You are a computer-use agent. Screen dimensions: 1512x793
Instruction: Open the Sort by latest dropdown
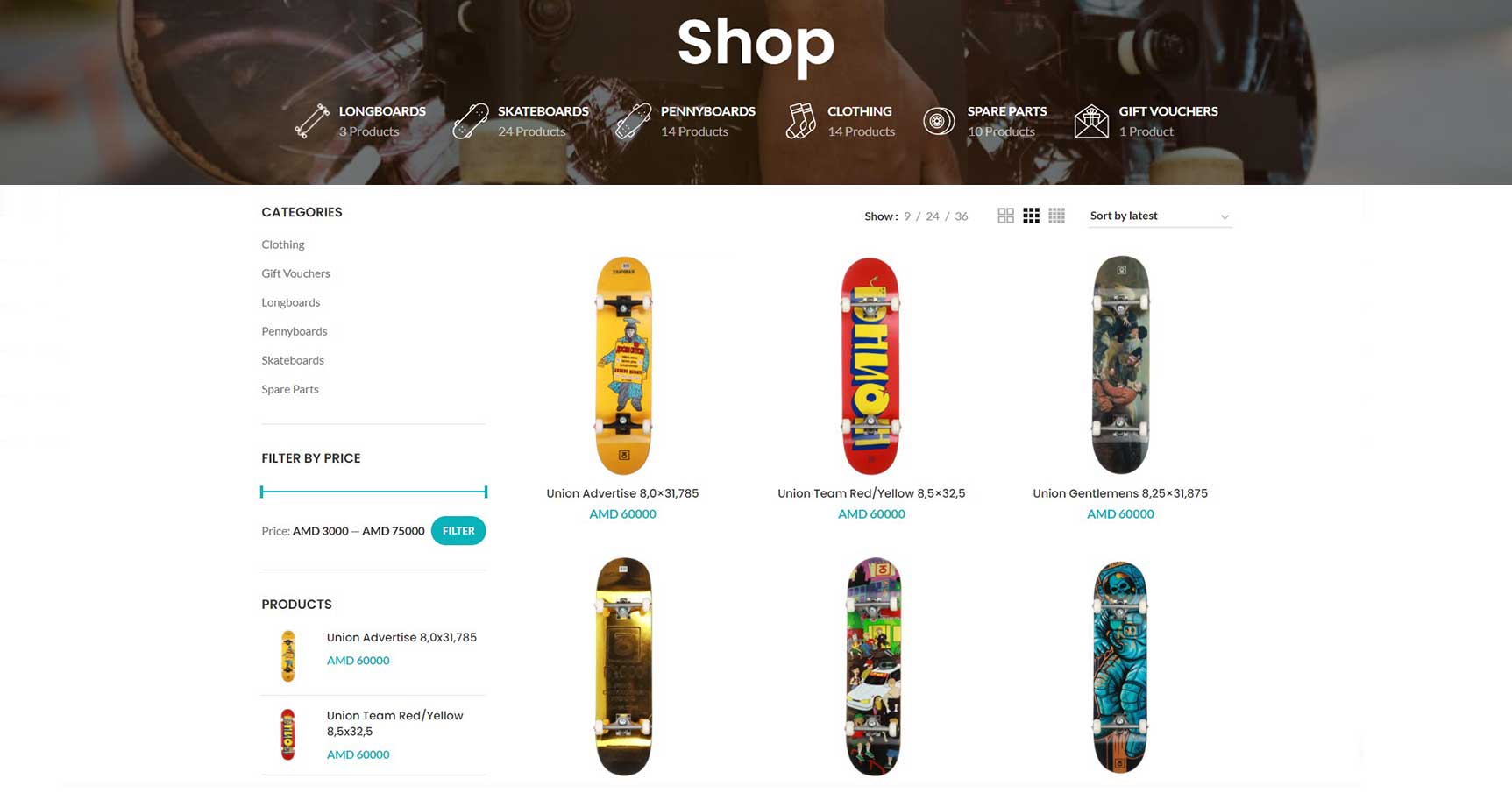pyautogui.click(x=1160, y=216)
